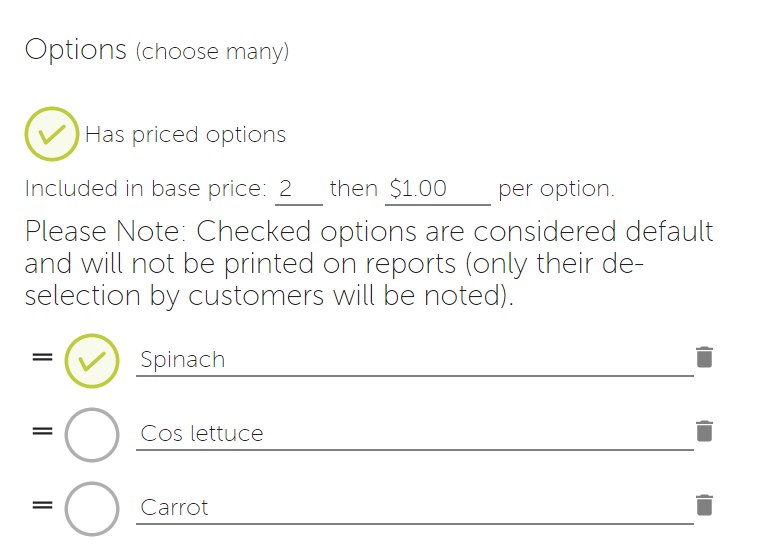
Task: Delete the Spinach option with trash icon
Action: coord(704,357)
